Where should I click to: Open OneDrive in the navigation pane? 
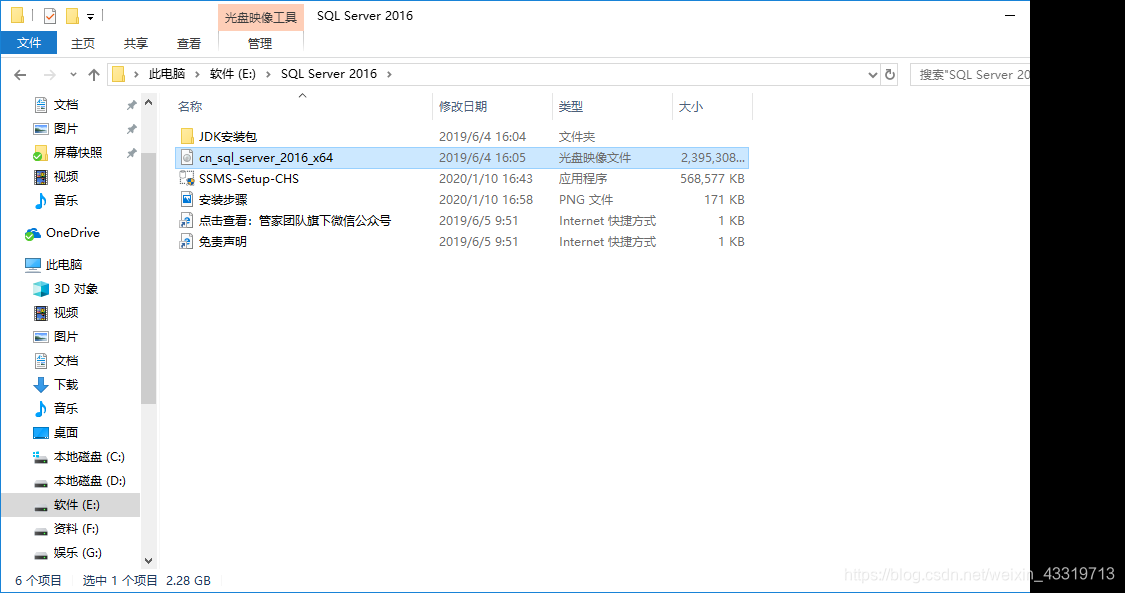coord(72,233)
